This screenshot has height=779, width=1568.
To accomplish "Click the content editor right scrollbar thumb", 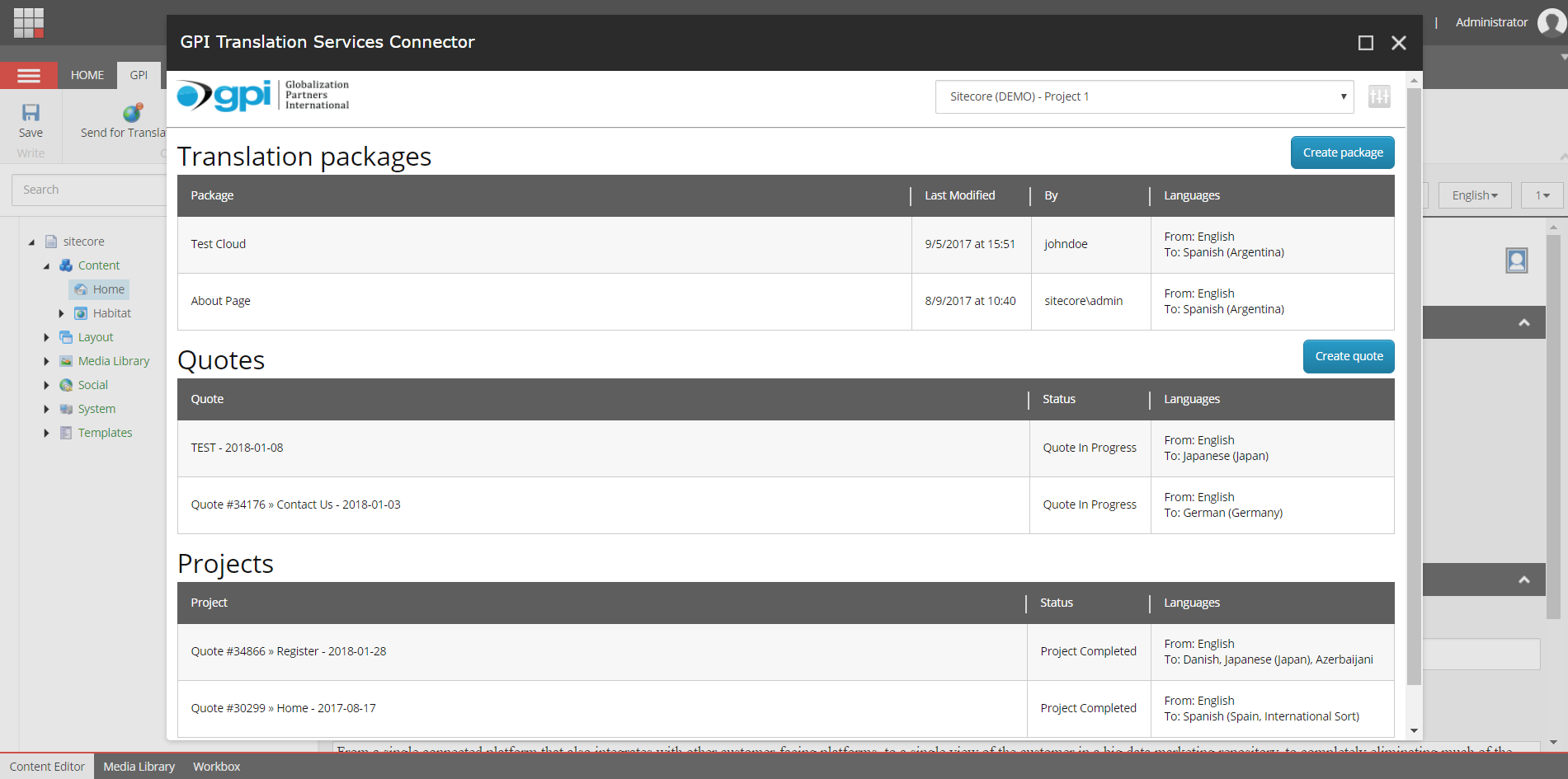I will click(x=1553, y=426).
